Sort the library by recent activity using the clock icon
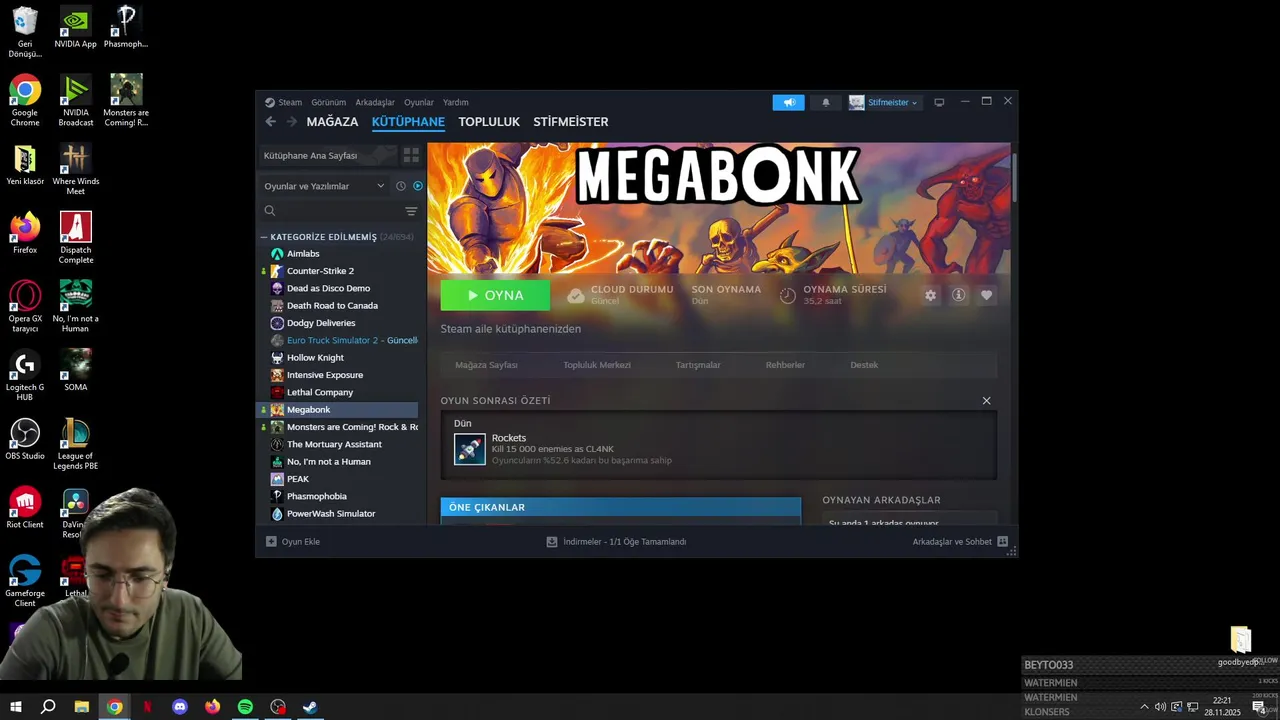1280x720 pixels. 401,186
